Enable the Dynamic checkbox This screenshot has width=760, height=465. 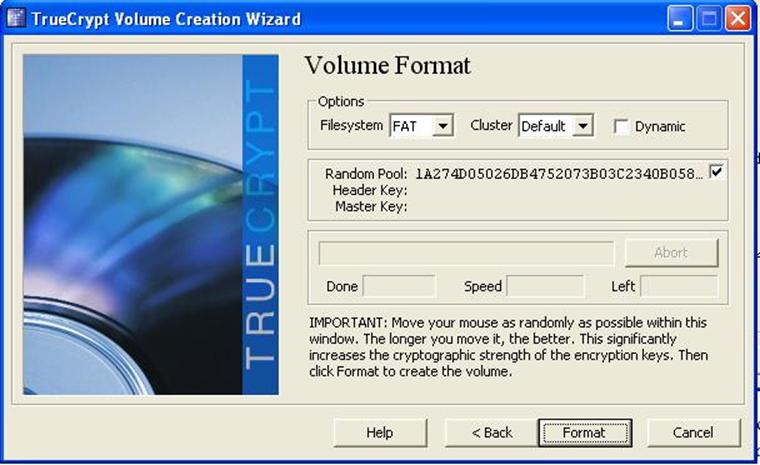tap(621, 127)
